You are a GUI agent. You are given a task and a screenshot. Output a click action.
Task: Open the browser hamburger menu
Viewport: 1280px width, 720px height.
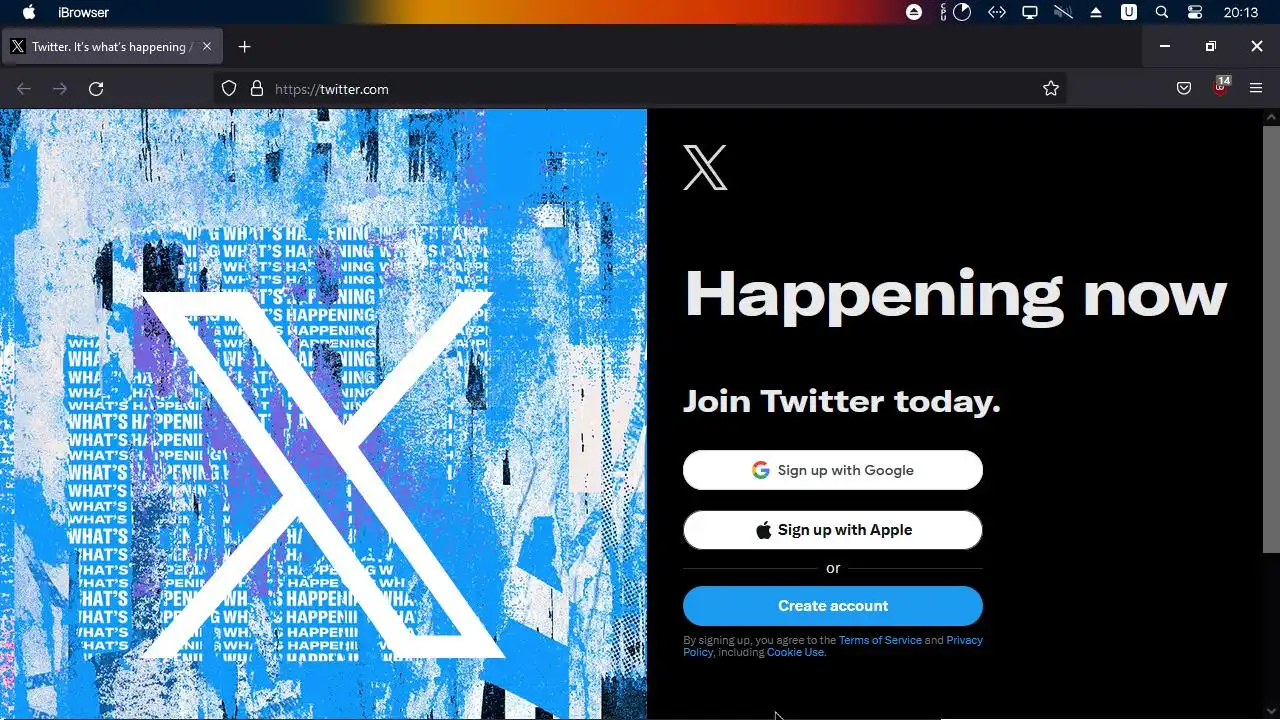[x=1256, y=89]
